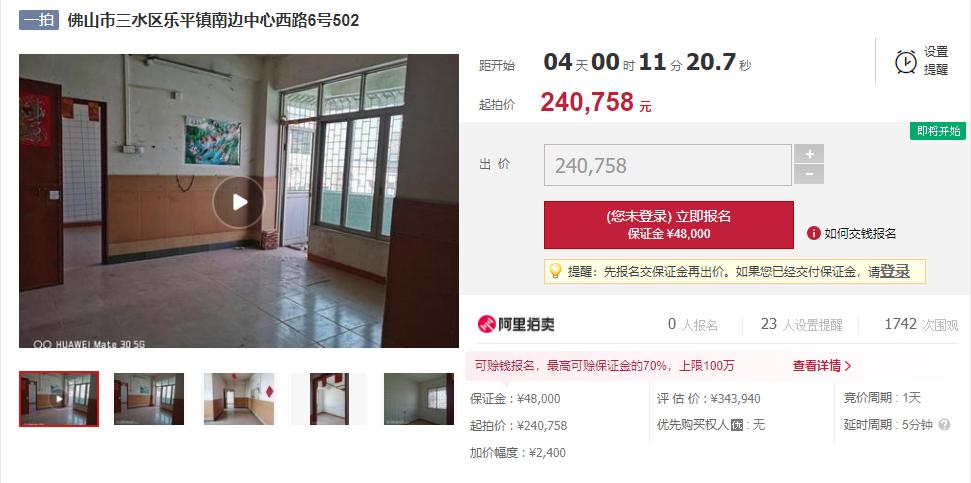This screenshot has width=971, height=483.
Task: Click the plus button to increase bid
Action: 809,154
